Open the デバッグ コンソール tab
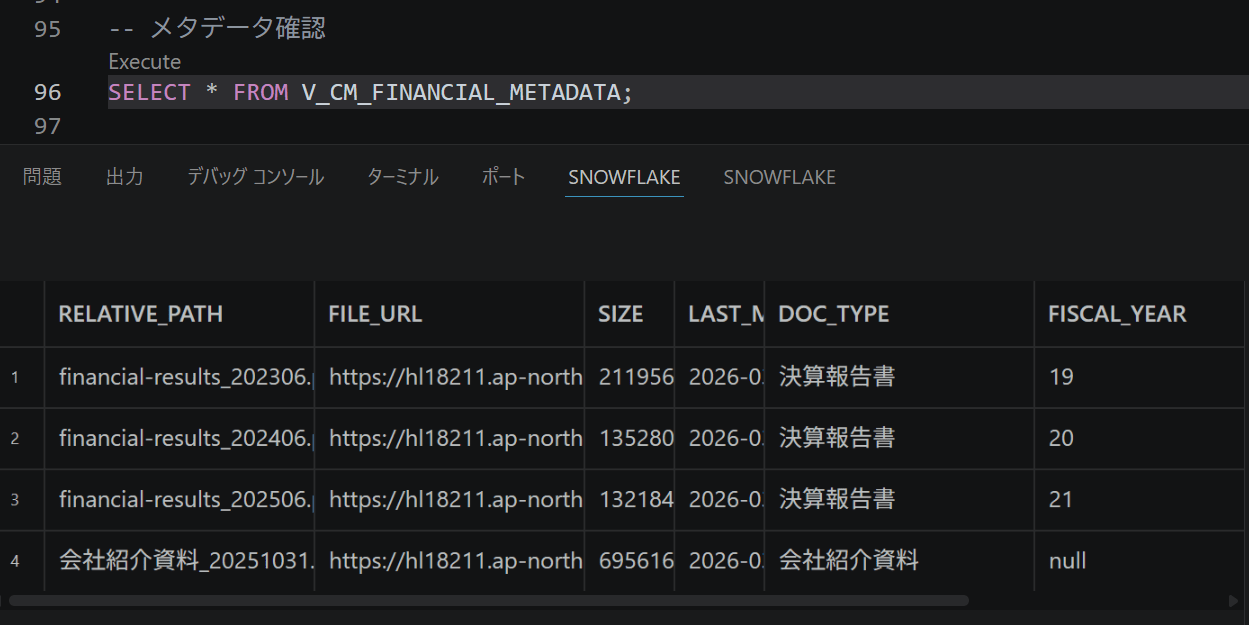Viewport: 1249px width, 625px height. tap(255, 177)
